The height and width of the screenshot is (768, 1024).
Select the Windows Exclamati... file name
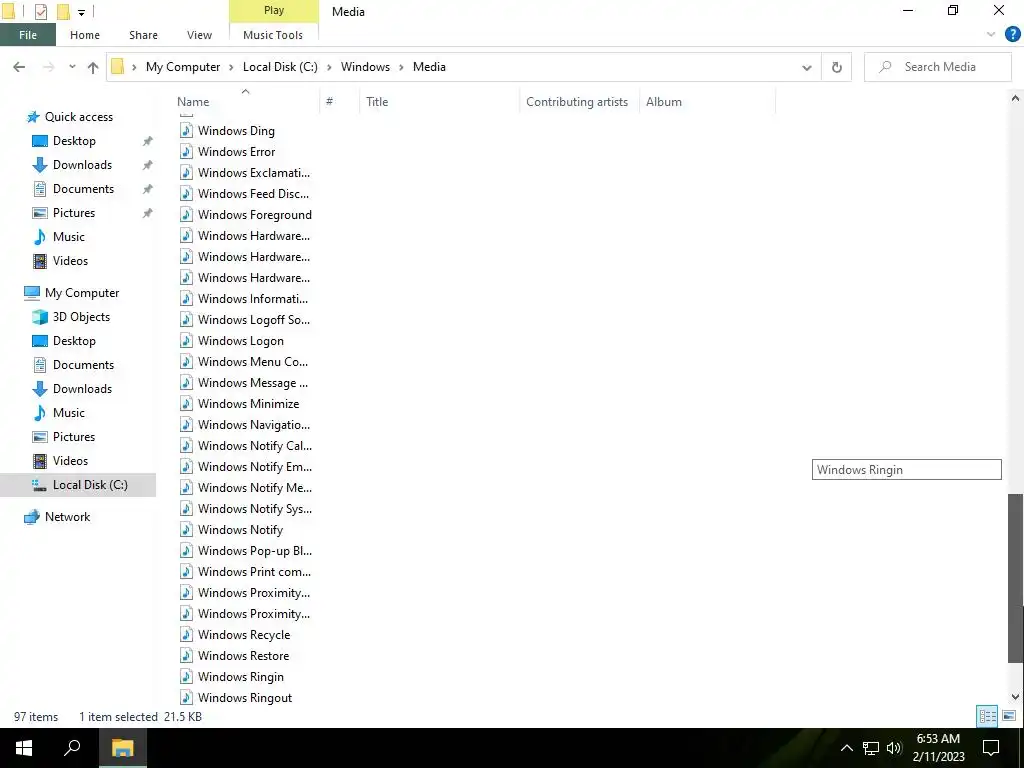pos(254,172)
